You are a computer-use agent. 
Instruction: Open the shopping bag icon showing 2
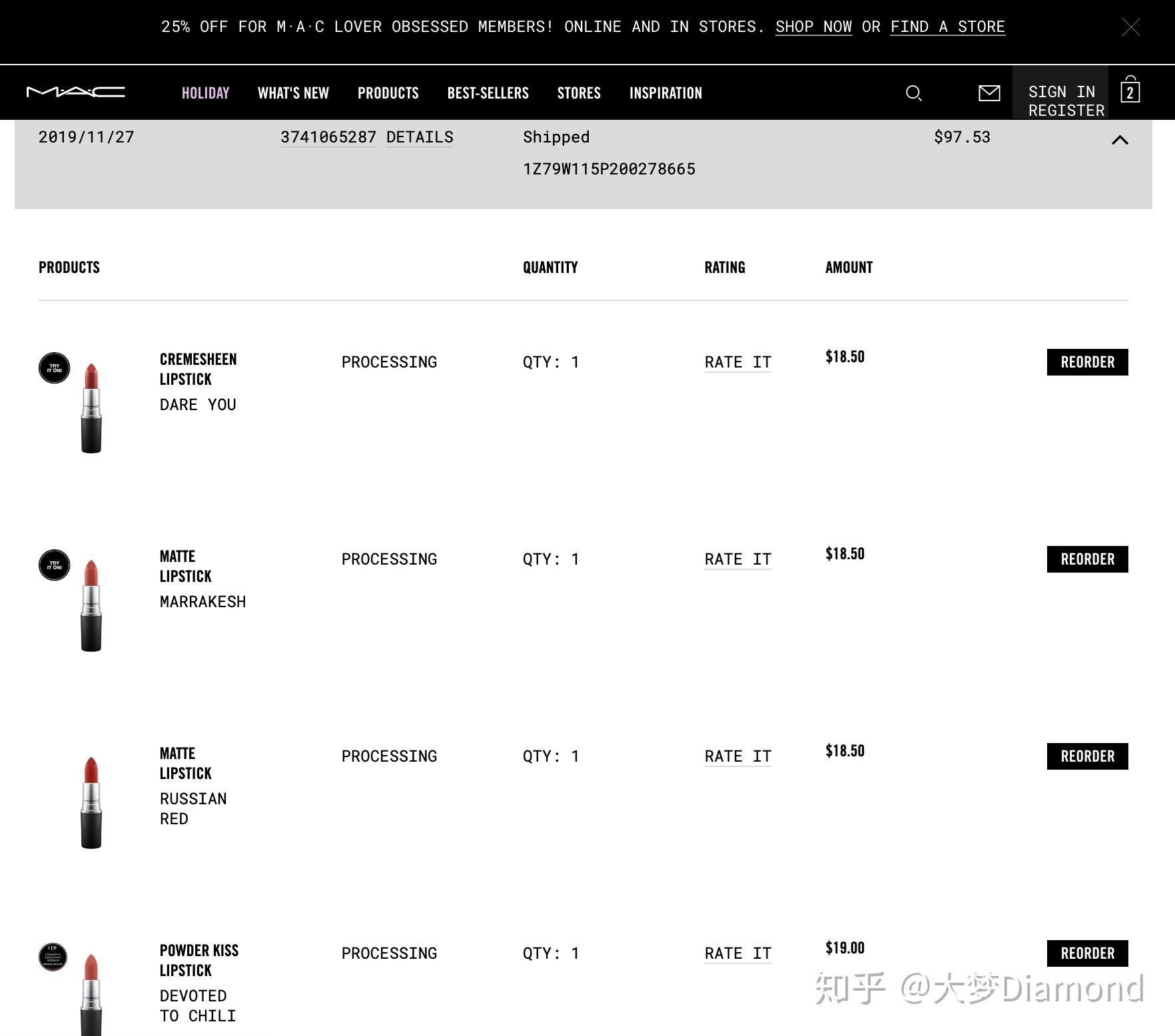tap(1130, 90)
